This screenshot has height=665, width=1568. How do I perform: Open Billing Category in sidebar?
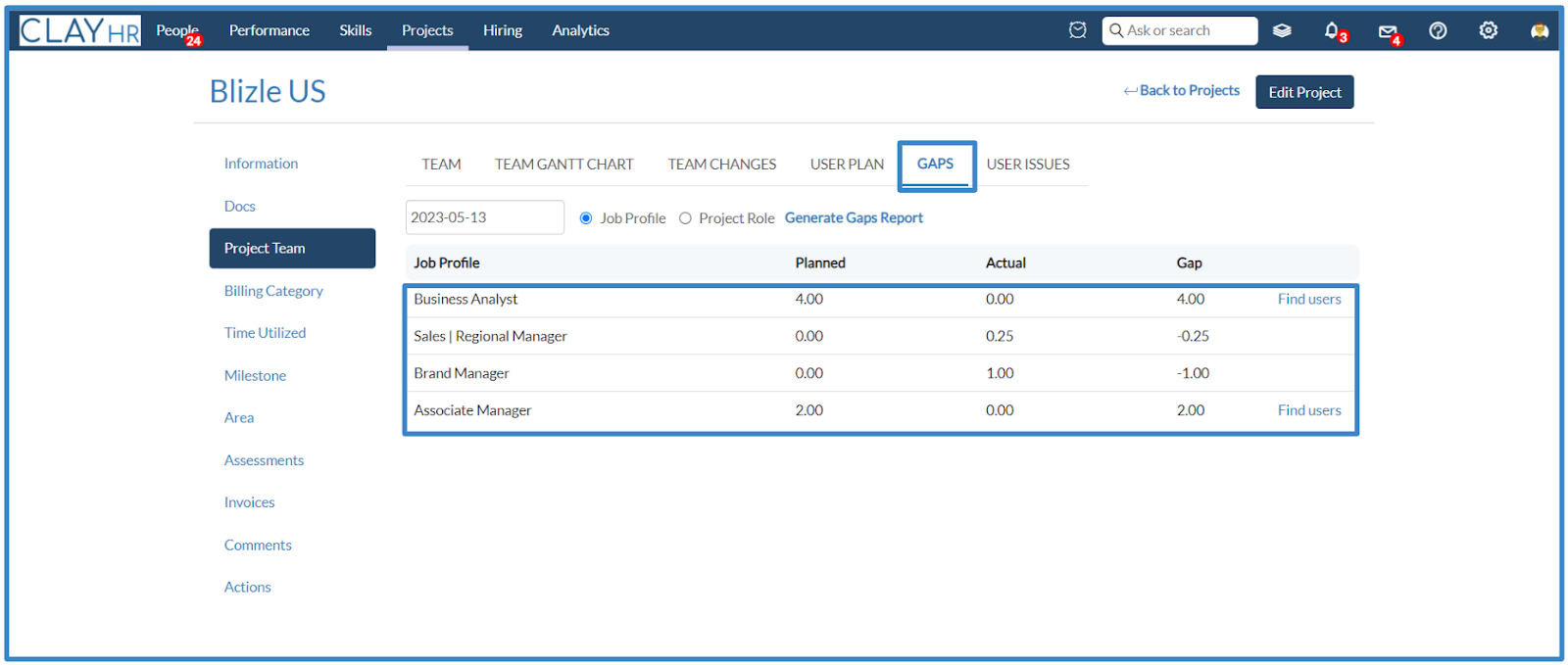(x=273, y=291)
